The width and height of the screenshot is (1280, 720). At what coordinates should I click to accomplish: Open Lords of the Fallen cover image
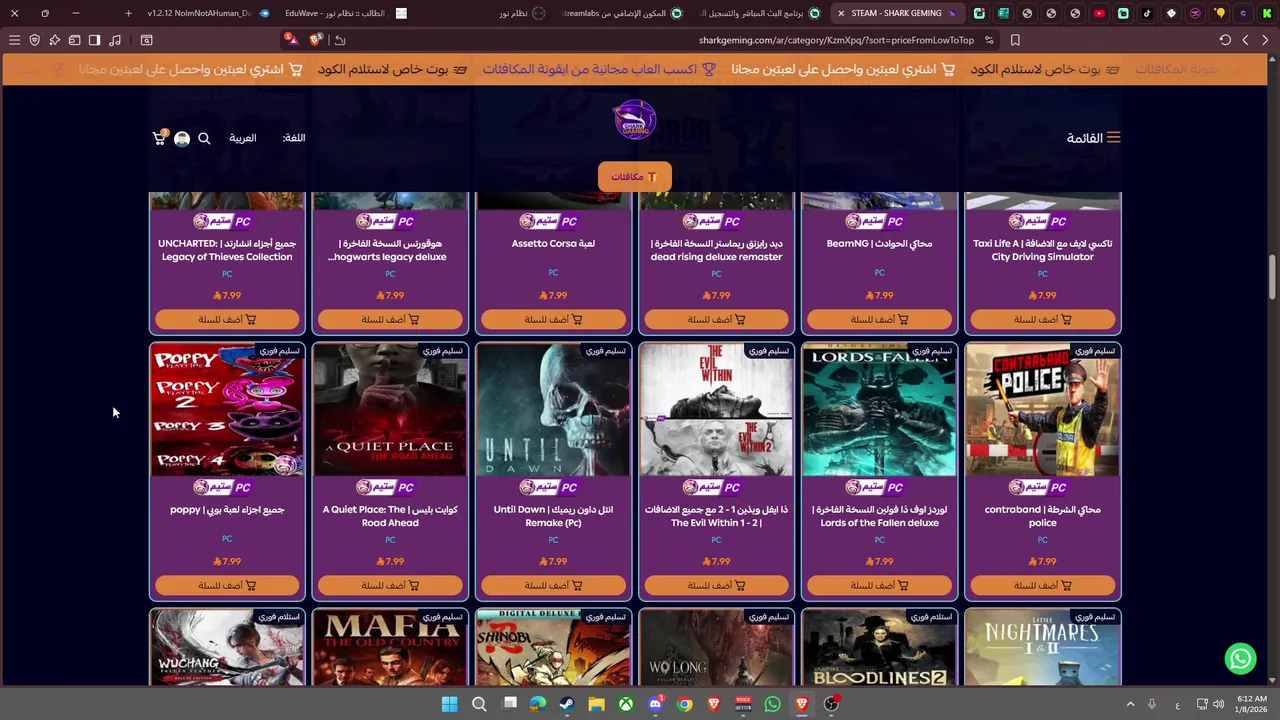click(x=879, y=410)
